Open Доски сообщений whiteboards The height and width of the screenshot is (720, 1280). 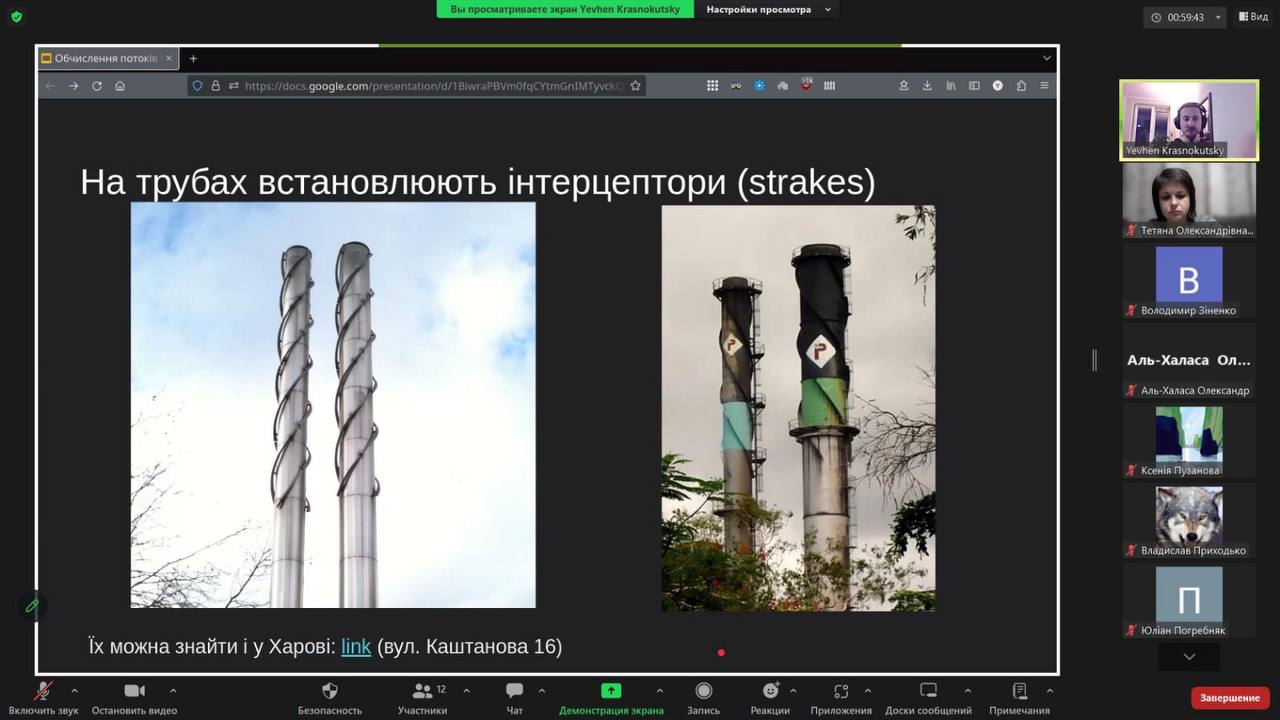coord(928,697)
